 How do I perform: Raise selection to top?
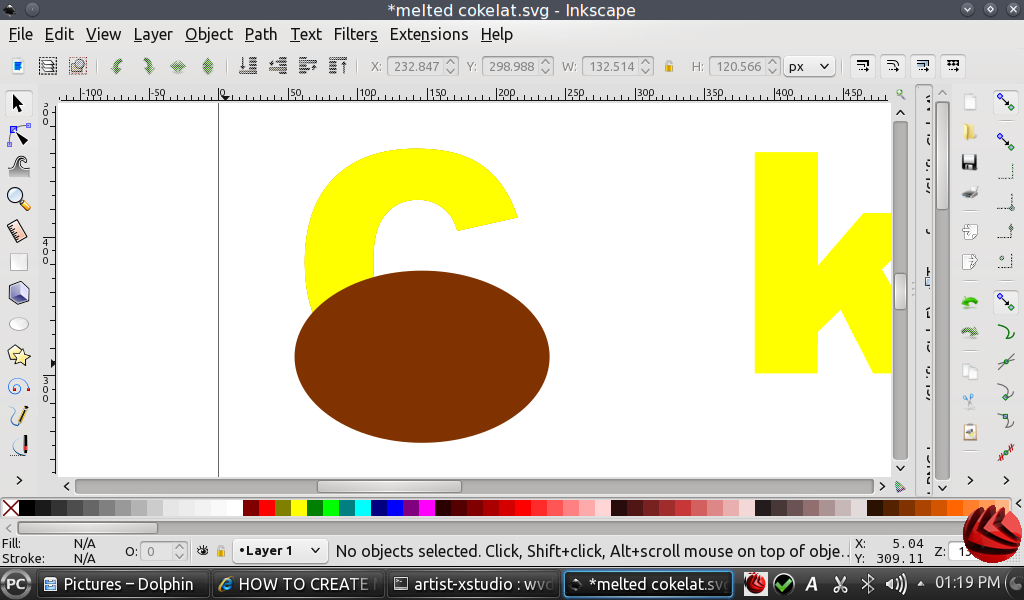tap(338, 66)
